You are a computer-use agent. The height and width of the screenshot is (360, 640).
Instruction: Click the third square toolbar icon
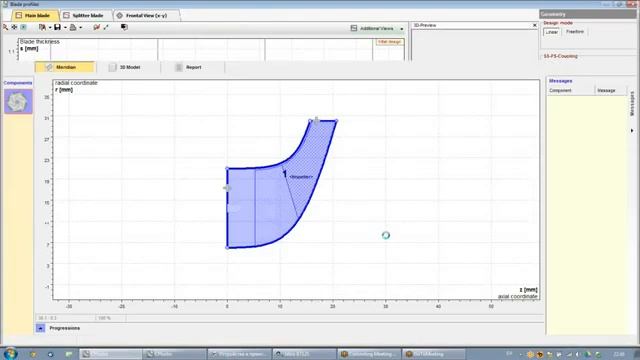tap(23, 27)
